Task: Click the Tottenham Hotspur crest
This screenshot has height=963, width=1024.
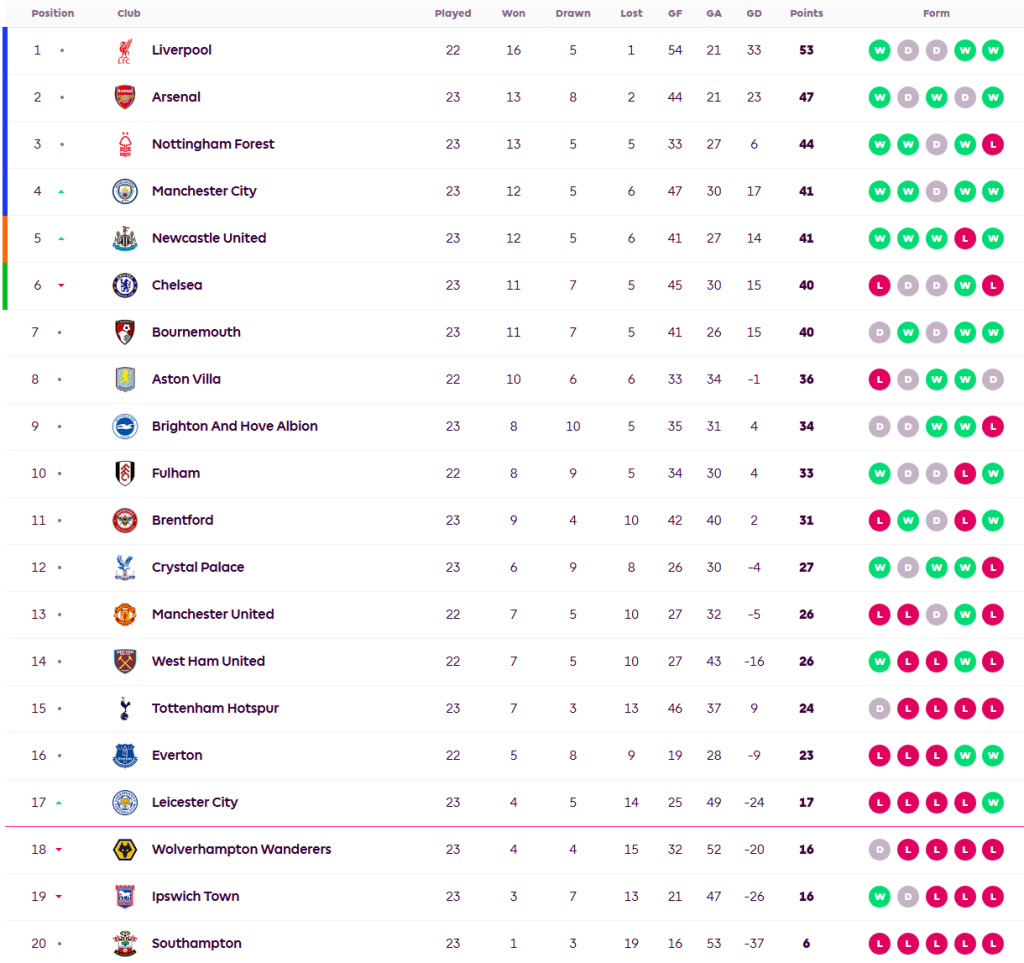Action: point(125,709)
